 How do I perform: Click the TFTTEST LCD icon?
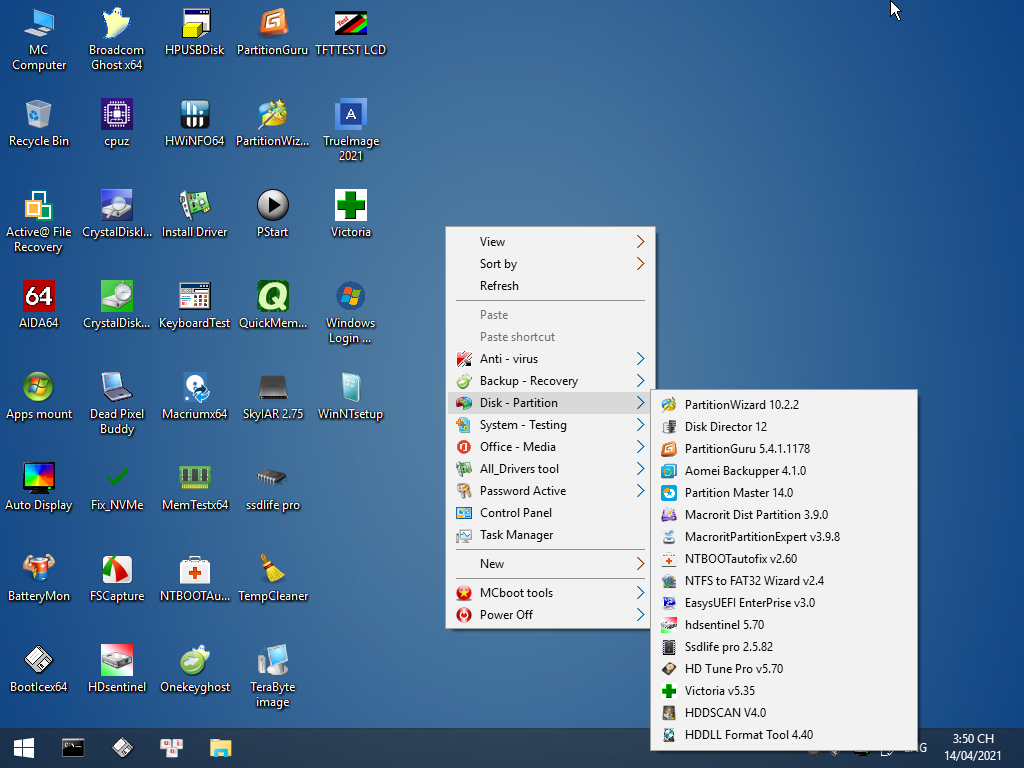coord(351,33)
